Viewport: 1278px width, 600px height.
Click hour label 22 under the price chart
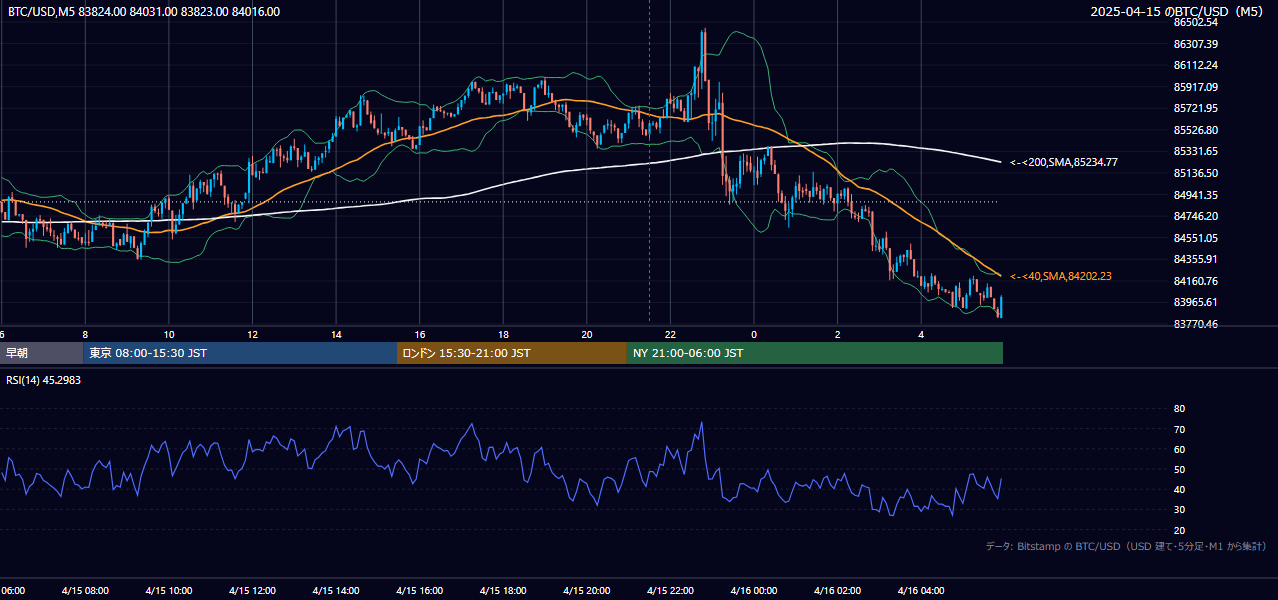point(670,335)
